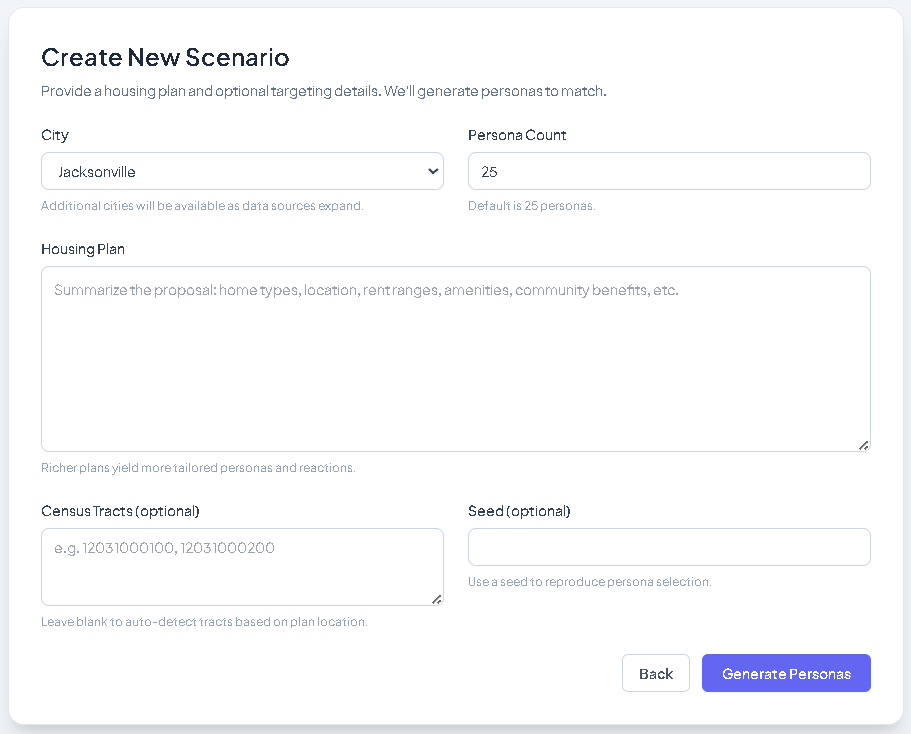Click the chevron arrow in City select
Screen dimensions: 911x734
click(x=433, y=171)
